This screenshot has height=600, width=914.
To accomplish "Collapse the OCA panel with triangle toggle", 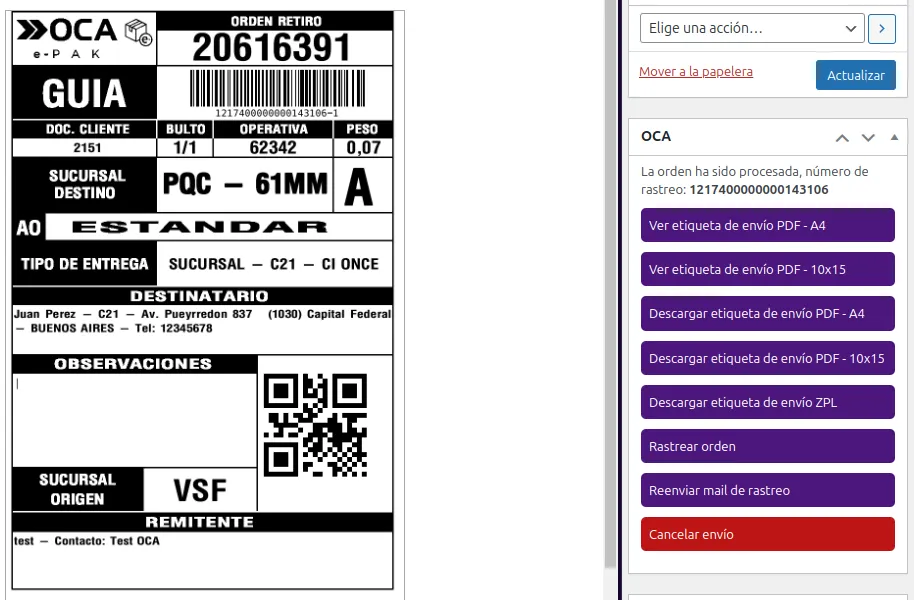I will pos(893,137).
